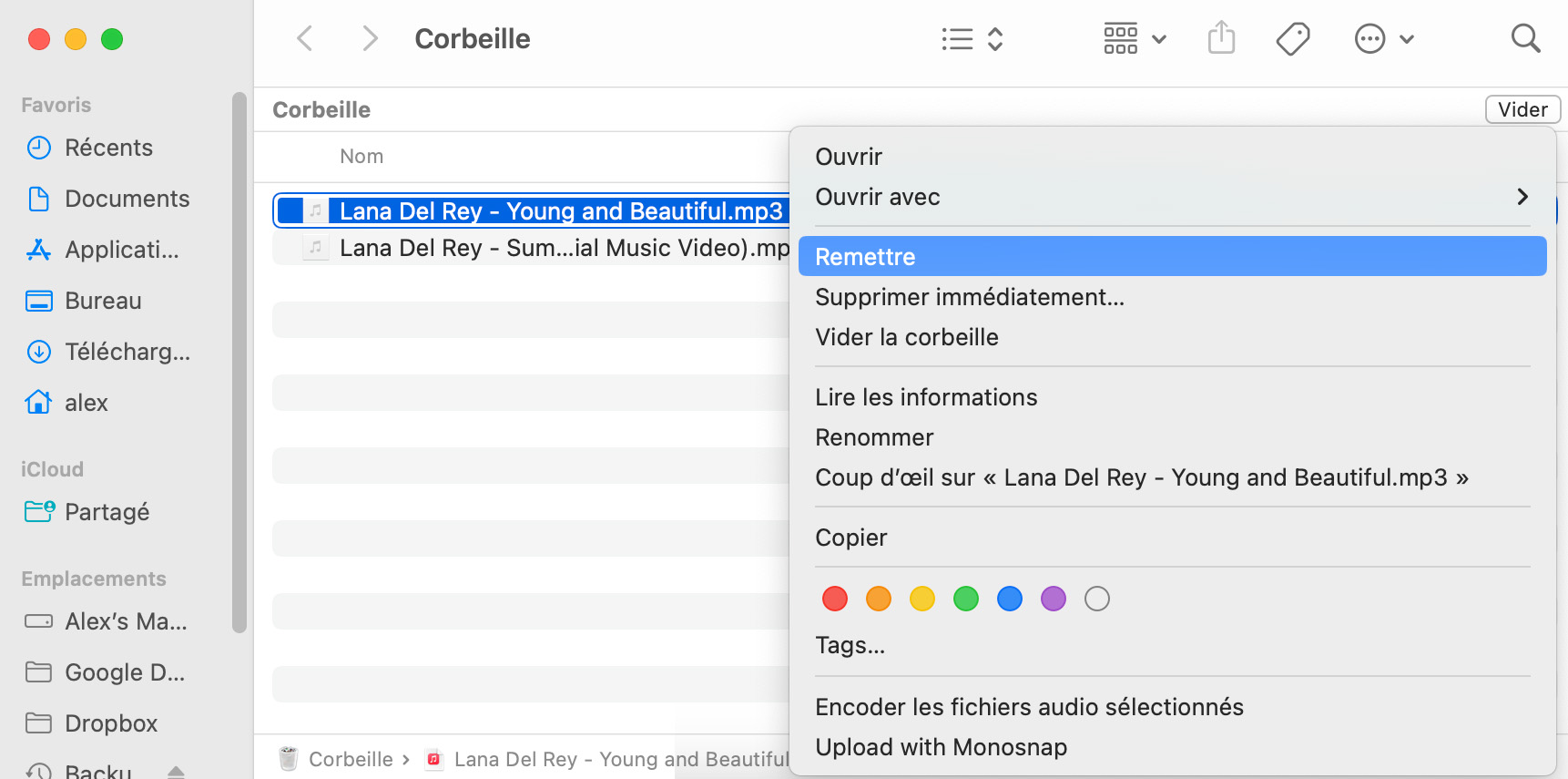The image size is (1568, 779).
Task: Choose Remettre to restore file
Action: 1173,257
